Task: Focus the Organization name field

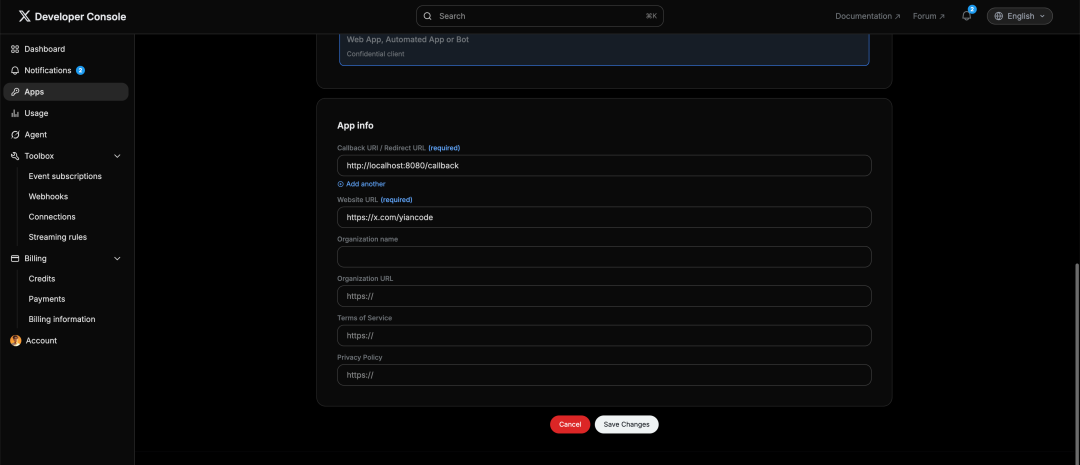Action: click(x=604, y=257)
